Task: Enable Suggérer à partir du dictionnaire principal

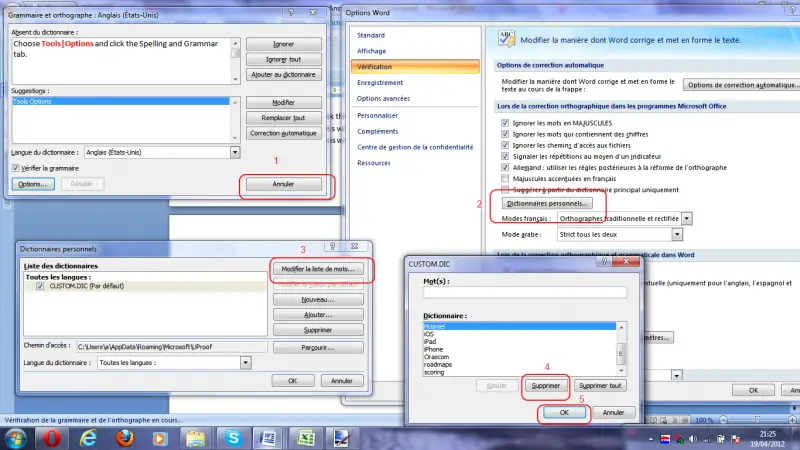Action: 505,190
